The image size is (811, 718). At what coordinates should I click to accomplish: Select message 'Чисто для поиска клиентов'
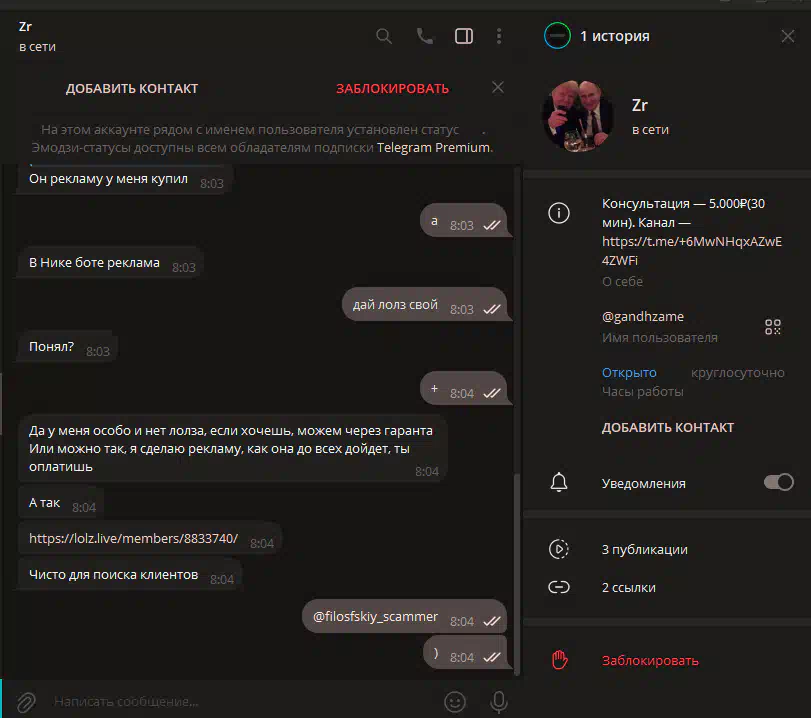[x=129, y=575]
